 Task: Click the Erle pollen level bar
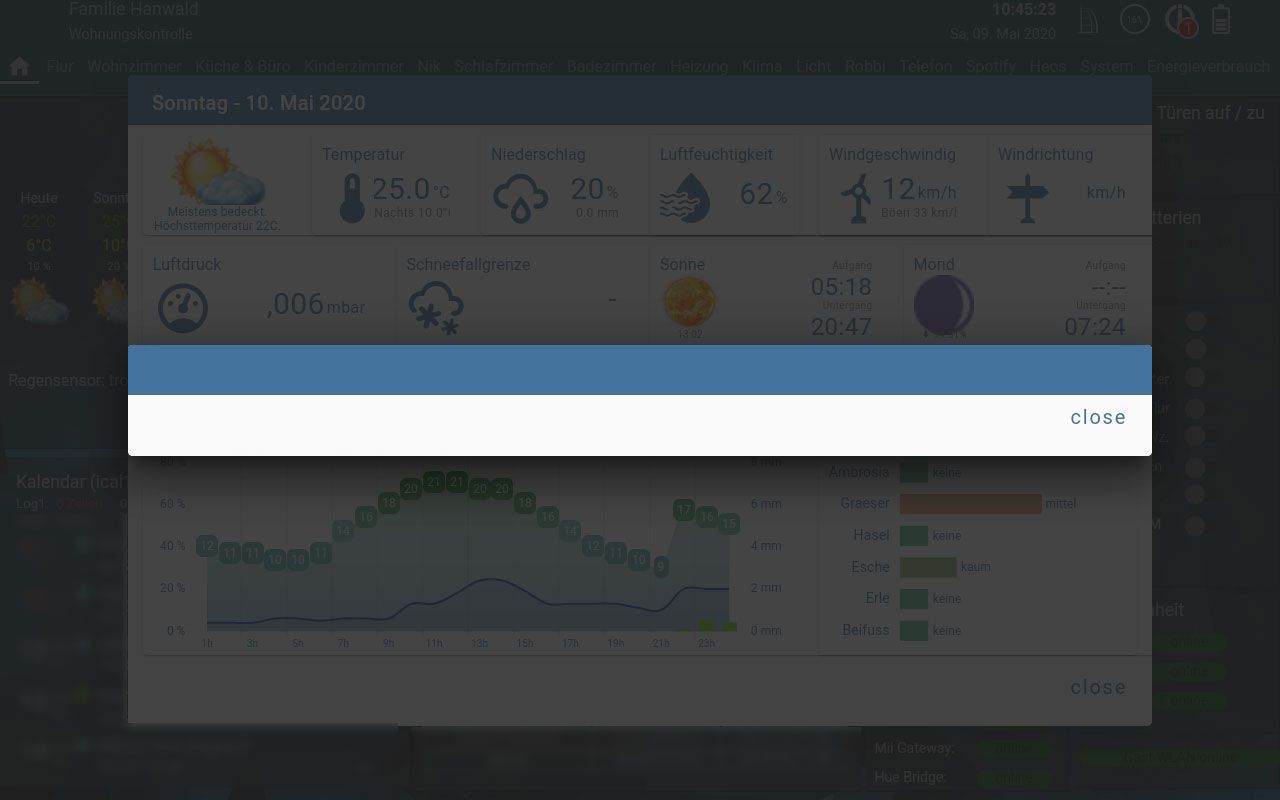click(x=914, y=599)
